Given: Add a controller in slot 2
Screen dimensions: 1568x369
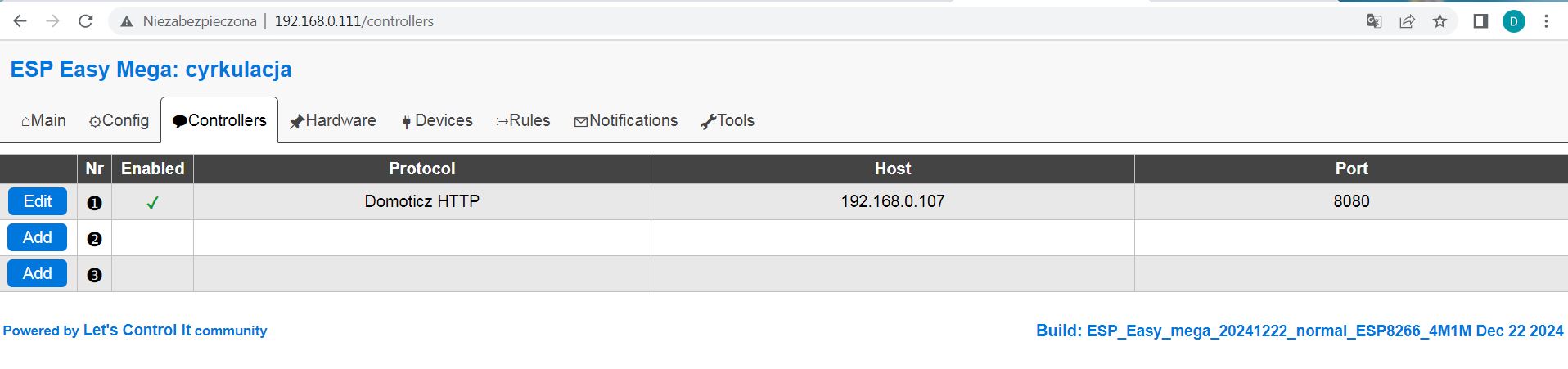Looking at the screenshot, I should pyautogui.click(x=38, y=237).
